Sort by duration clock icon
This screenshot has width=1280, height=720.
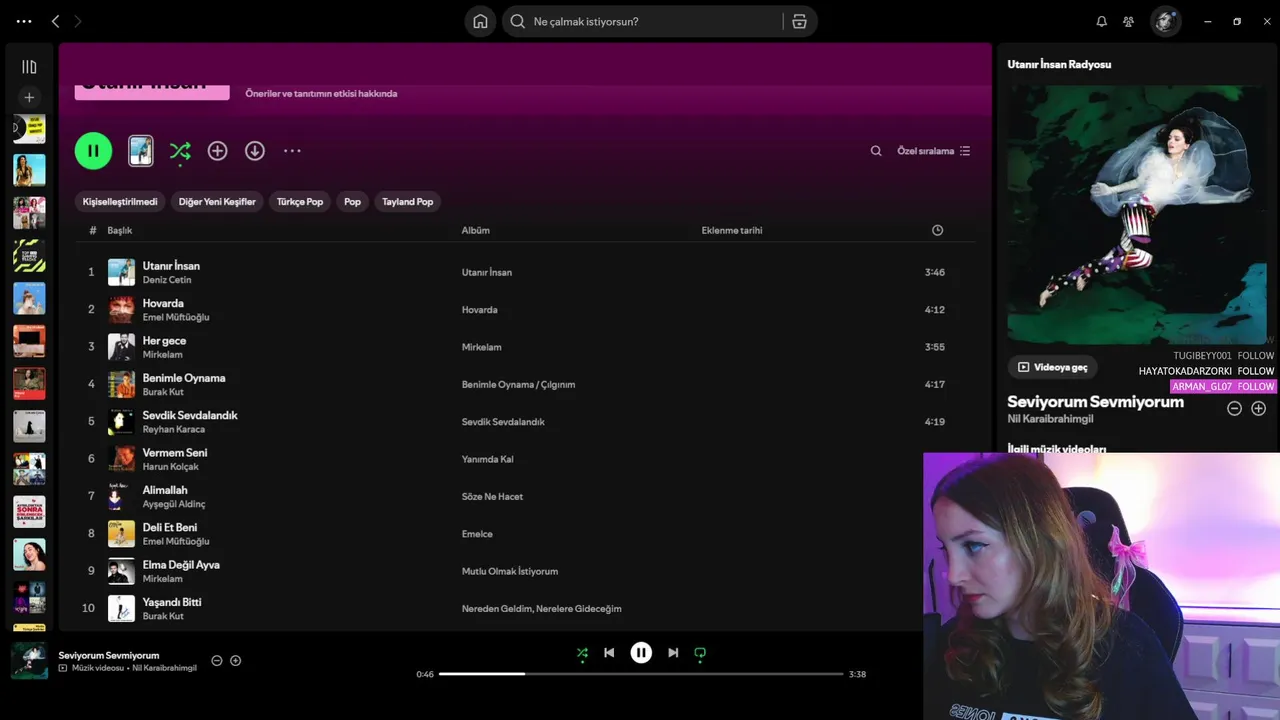point(937,231)
